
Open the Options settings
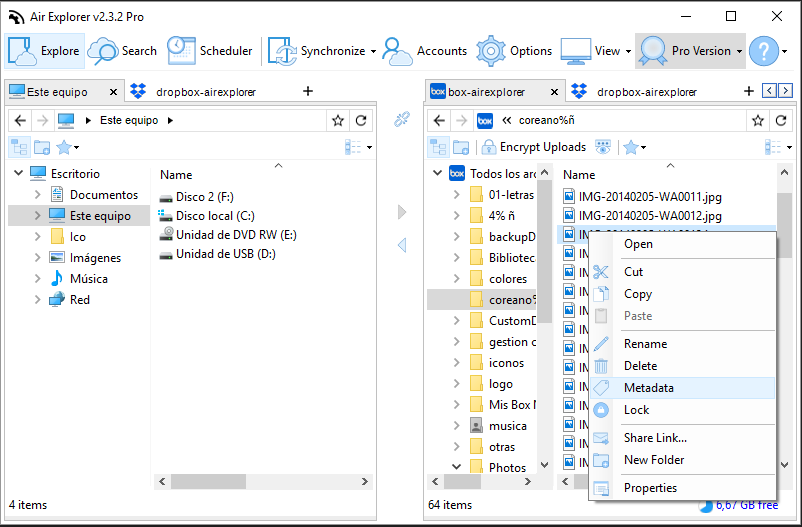[514, 51]
